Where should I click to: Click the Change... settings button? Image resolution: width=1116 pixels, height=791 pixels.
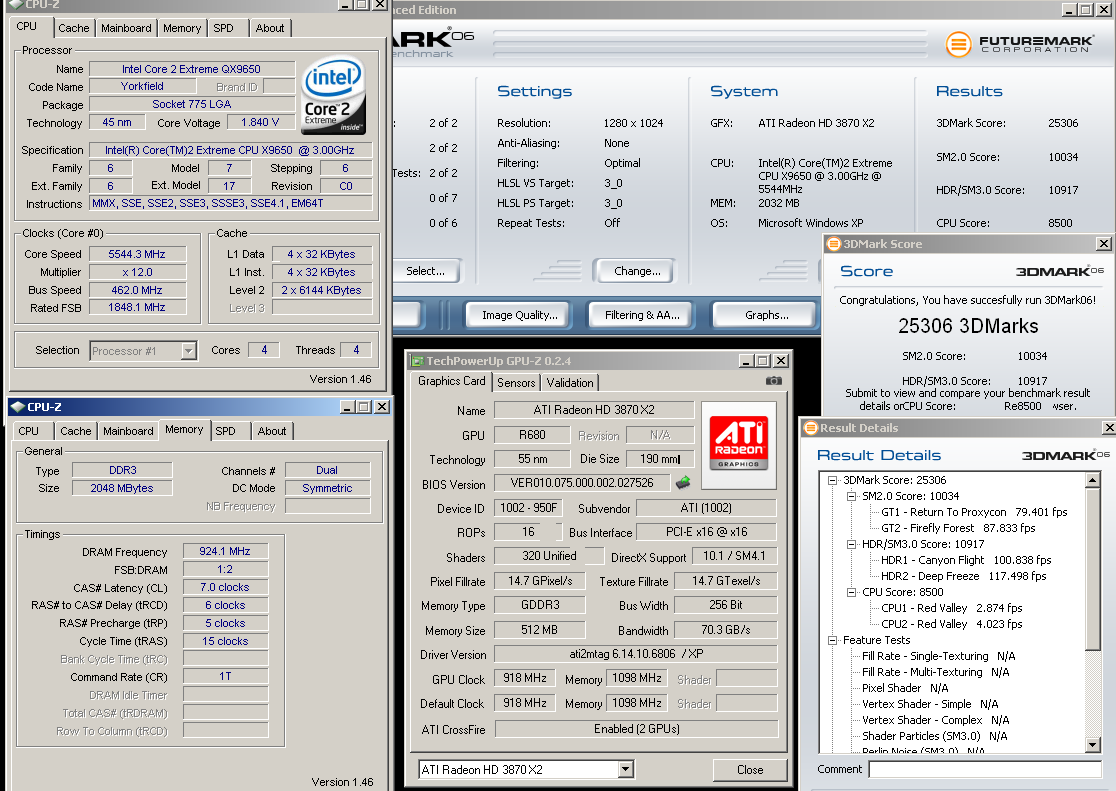click(637, 271)
